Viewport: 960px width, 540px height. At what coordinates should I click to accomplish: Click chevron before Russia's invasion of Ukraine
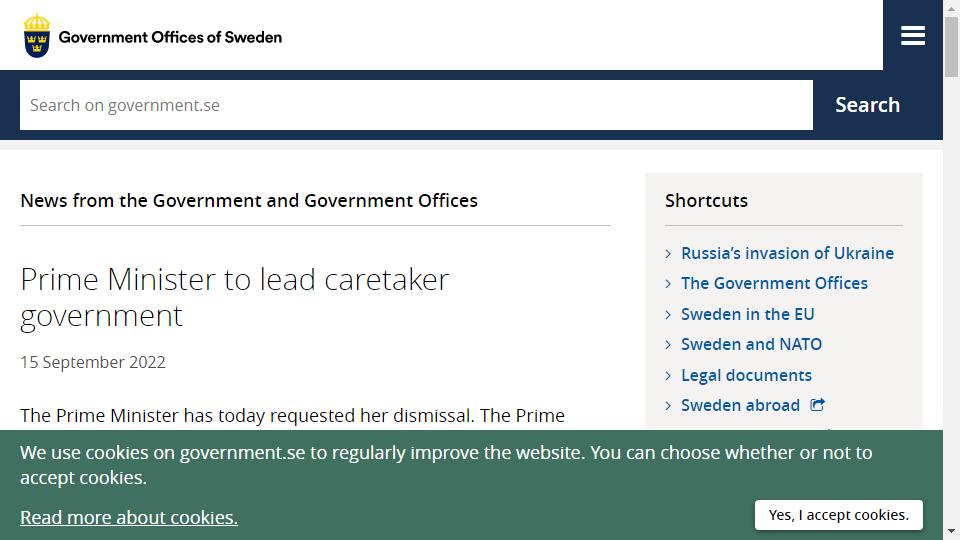[669, 253]
